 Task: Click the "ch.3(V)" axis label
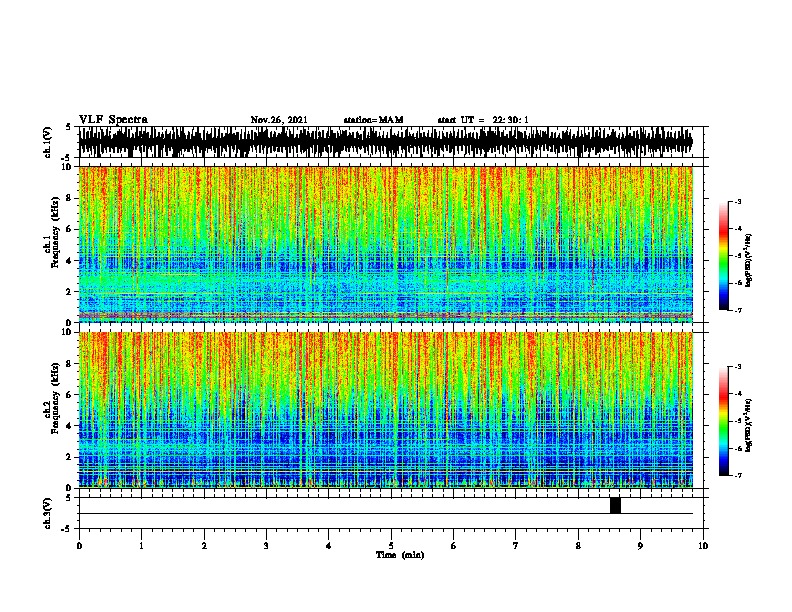[x=47, y=513]
